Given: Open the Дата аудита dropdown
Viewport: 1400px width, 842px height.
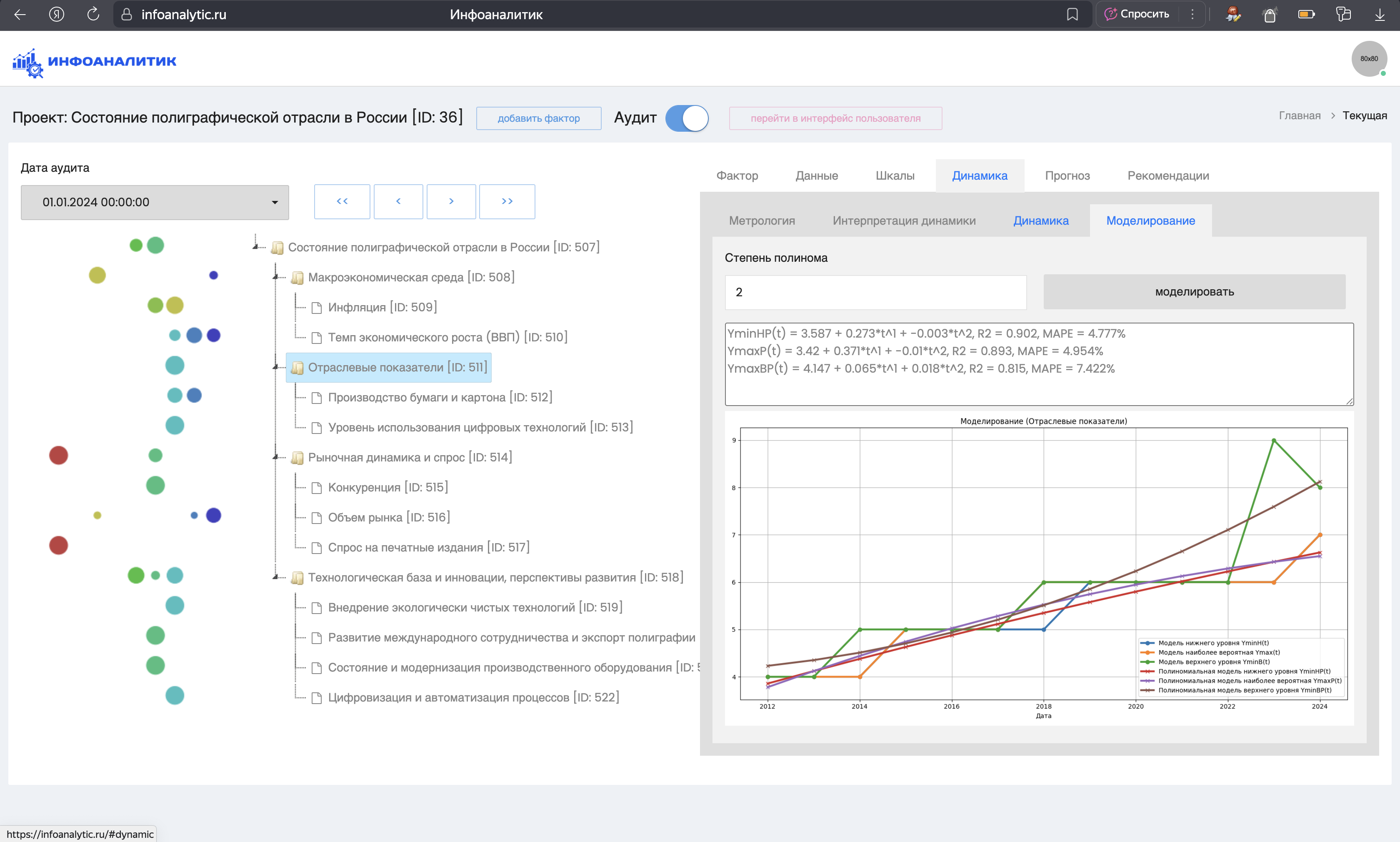Looking at the screenshot, I should pyautogui.click(x=155, y=202).
